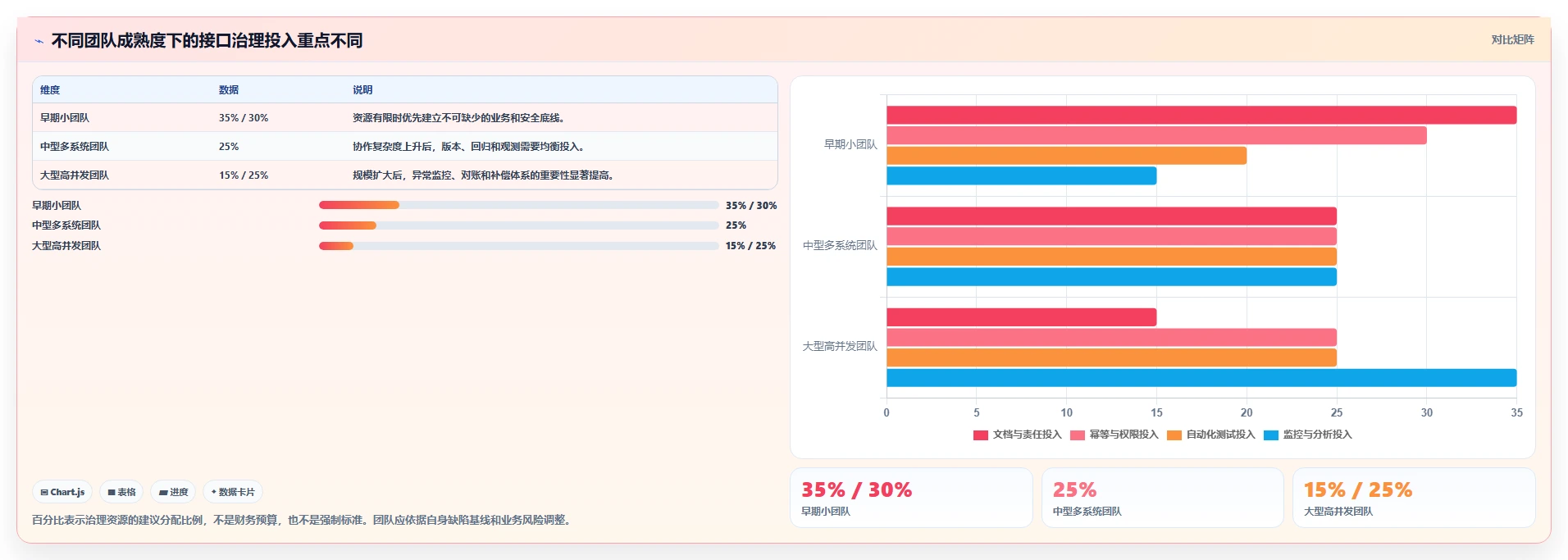Click the pink 早期小团队 chart bar

point(1156,135)
